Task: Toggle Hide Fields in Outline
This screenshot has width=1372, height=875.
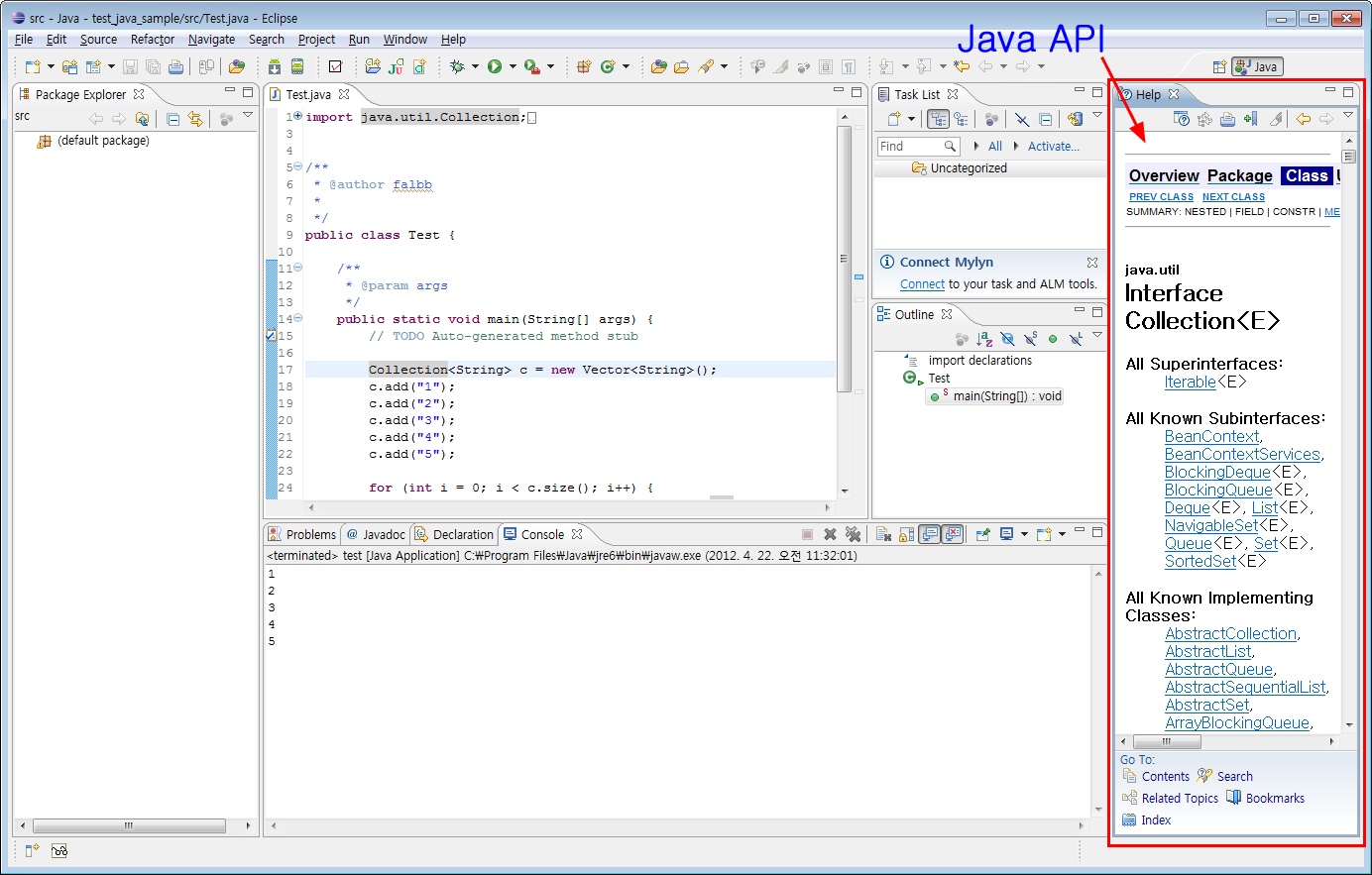Action: 1007,339
